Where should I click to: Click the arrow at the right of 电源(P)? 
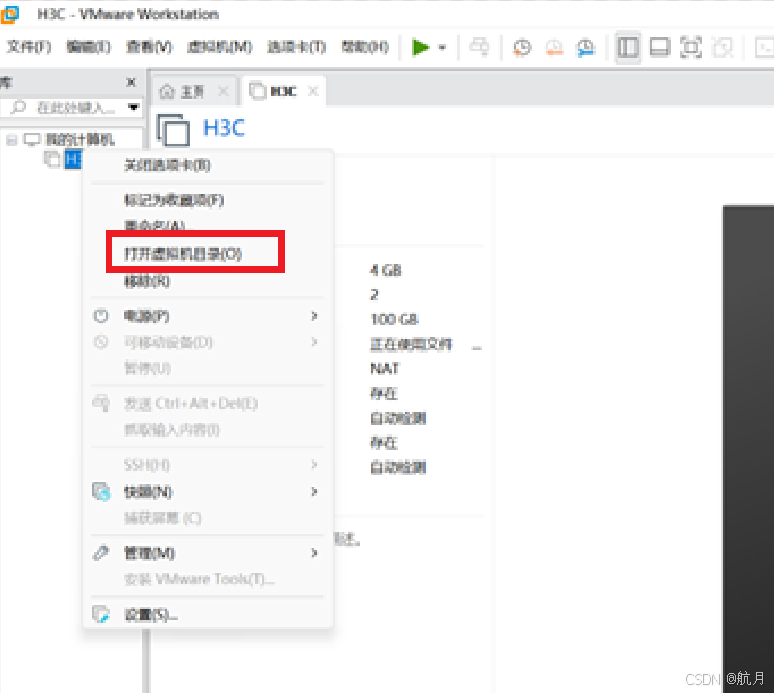pos(314,316)
